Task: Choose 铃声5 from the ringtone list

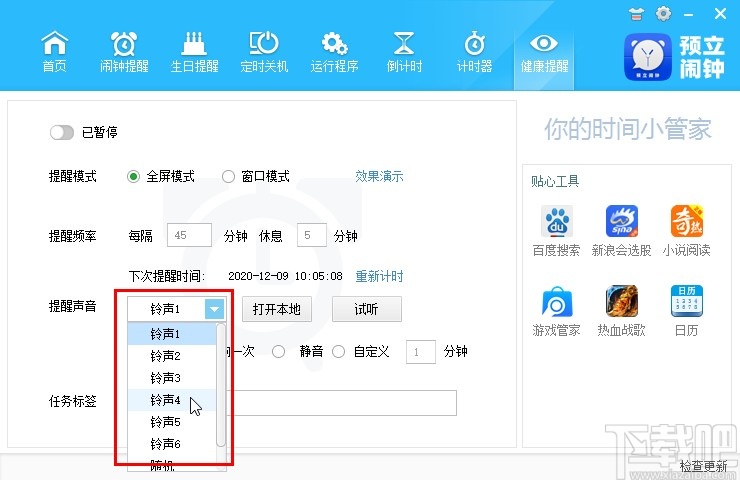Action: click(172, 422)
